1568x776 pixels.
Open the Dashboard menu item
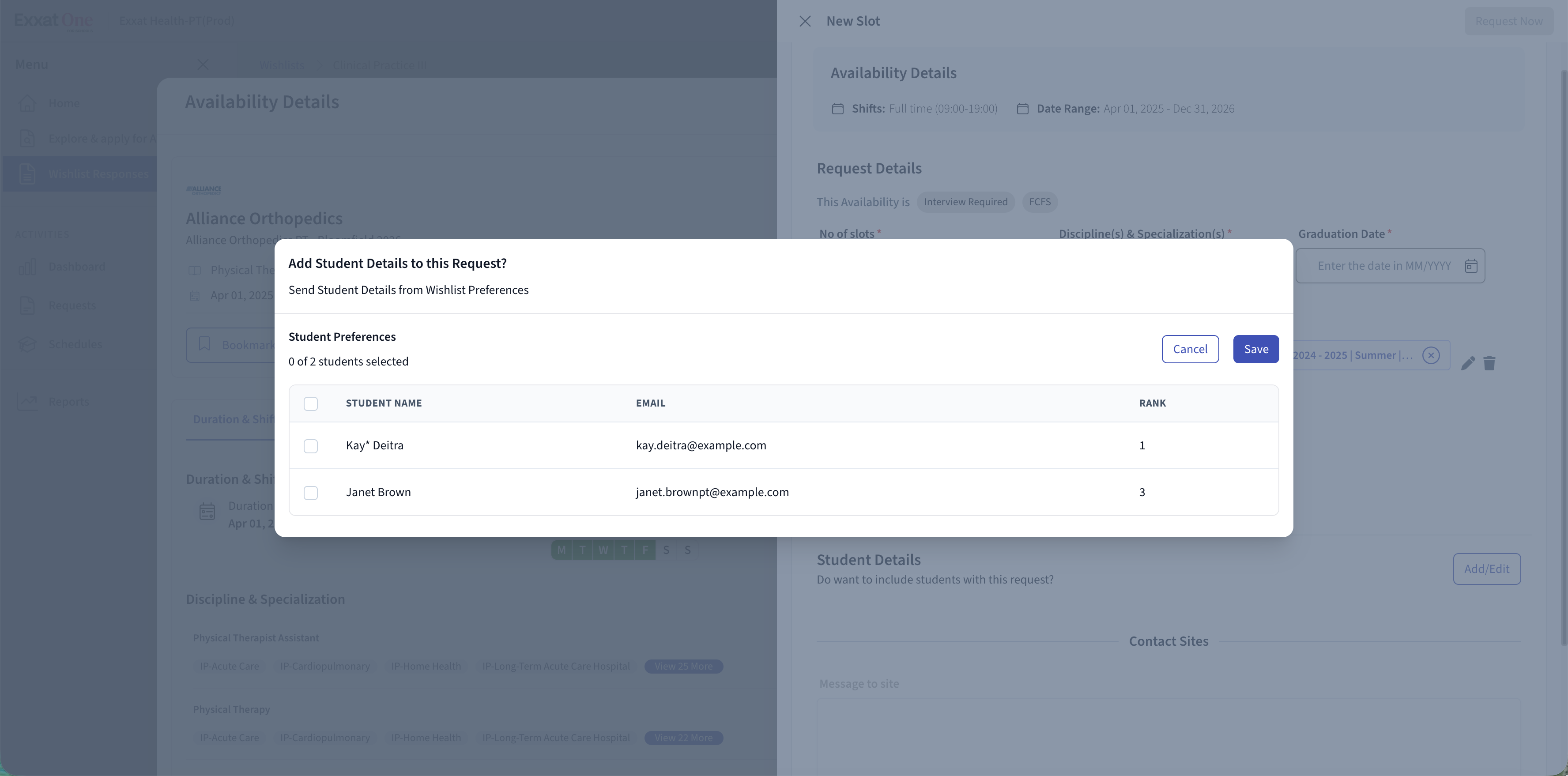[77, 267]
